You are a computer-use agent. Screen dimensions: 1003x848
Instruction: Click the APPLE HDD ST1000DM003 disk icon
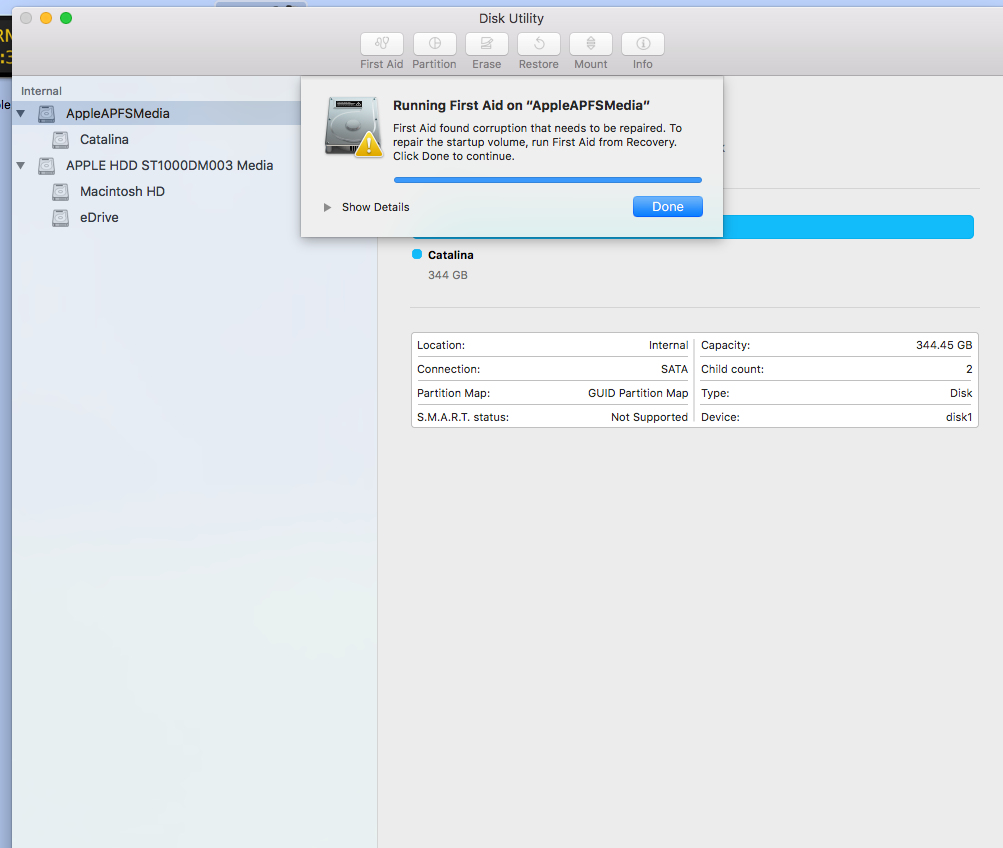coord(47,166)
